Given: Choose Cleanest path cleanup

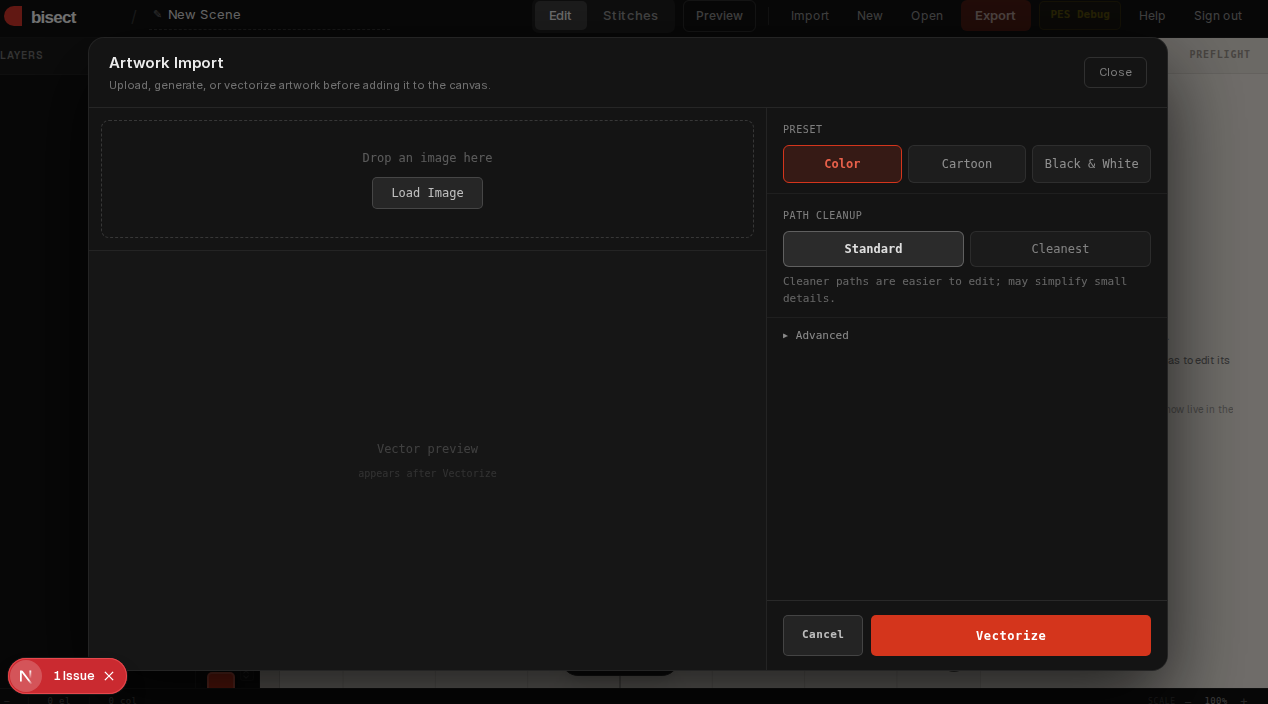Looking at the screenshot, I should coord(1060,249).
